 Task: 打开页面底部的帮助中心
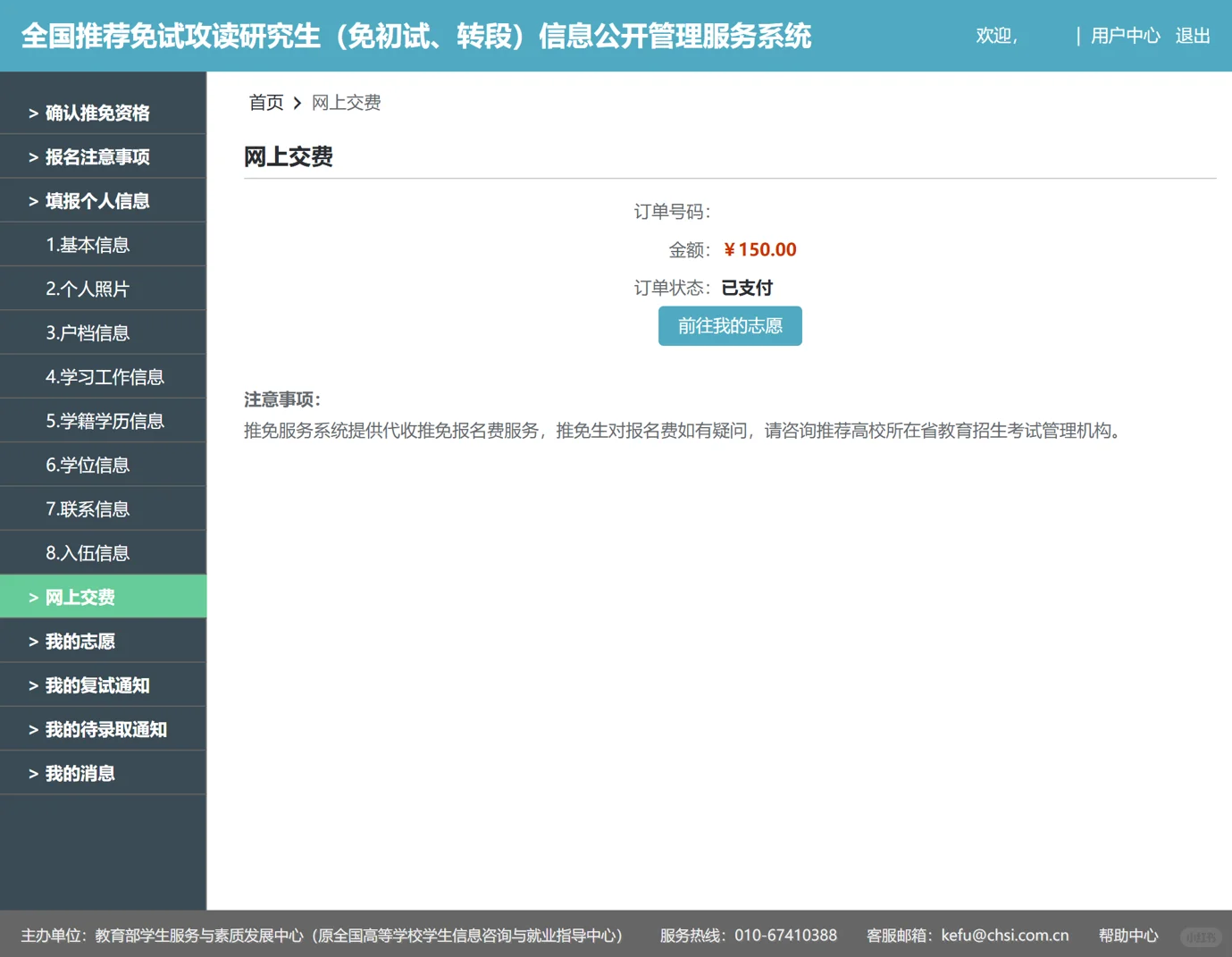pos(1128,935)
